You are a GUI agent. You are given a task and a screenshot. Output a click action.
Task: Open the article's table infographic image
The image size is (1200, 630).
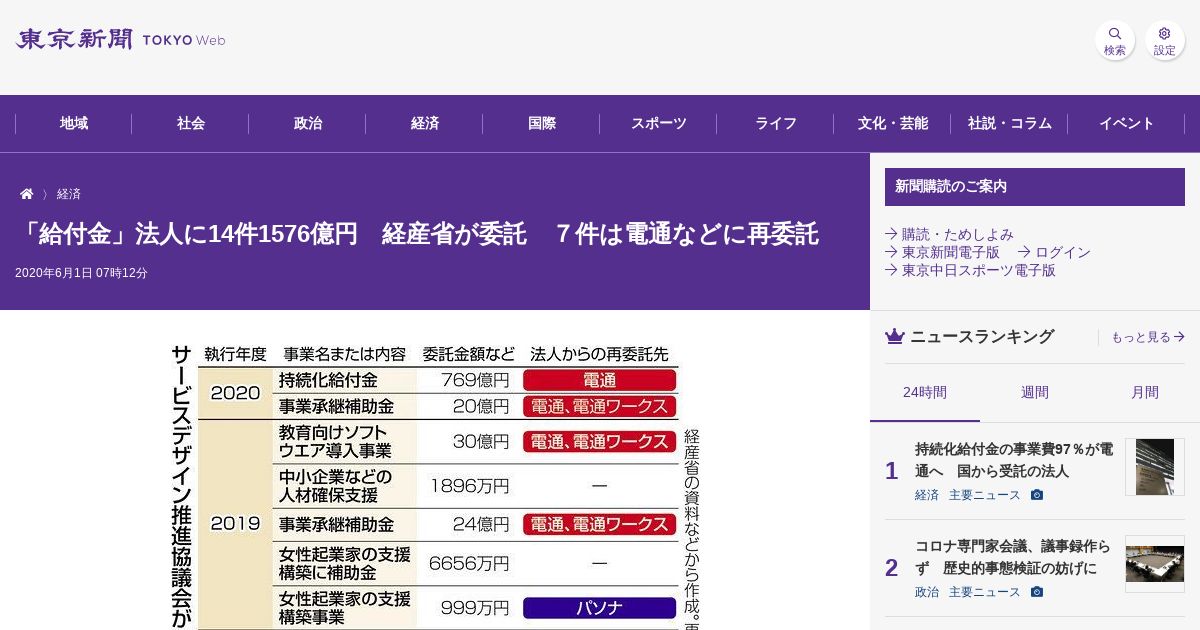click(435, 487)
